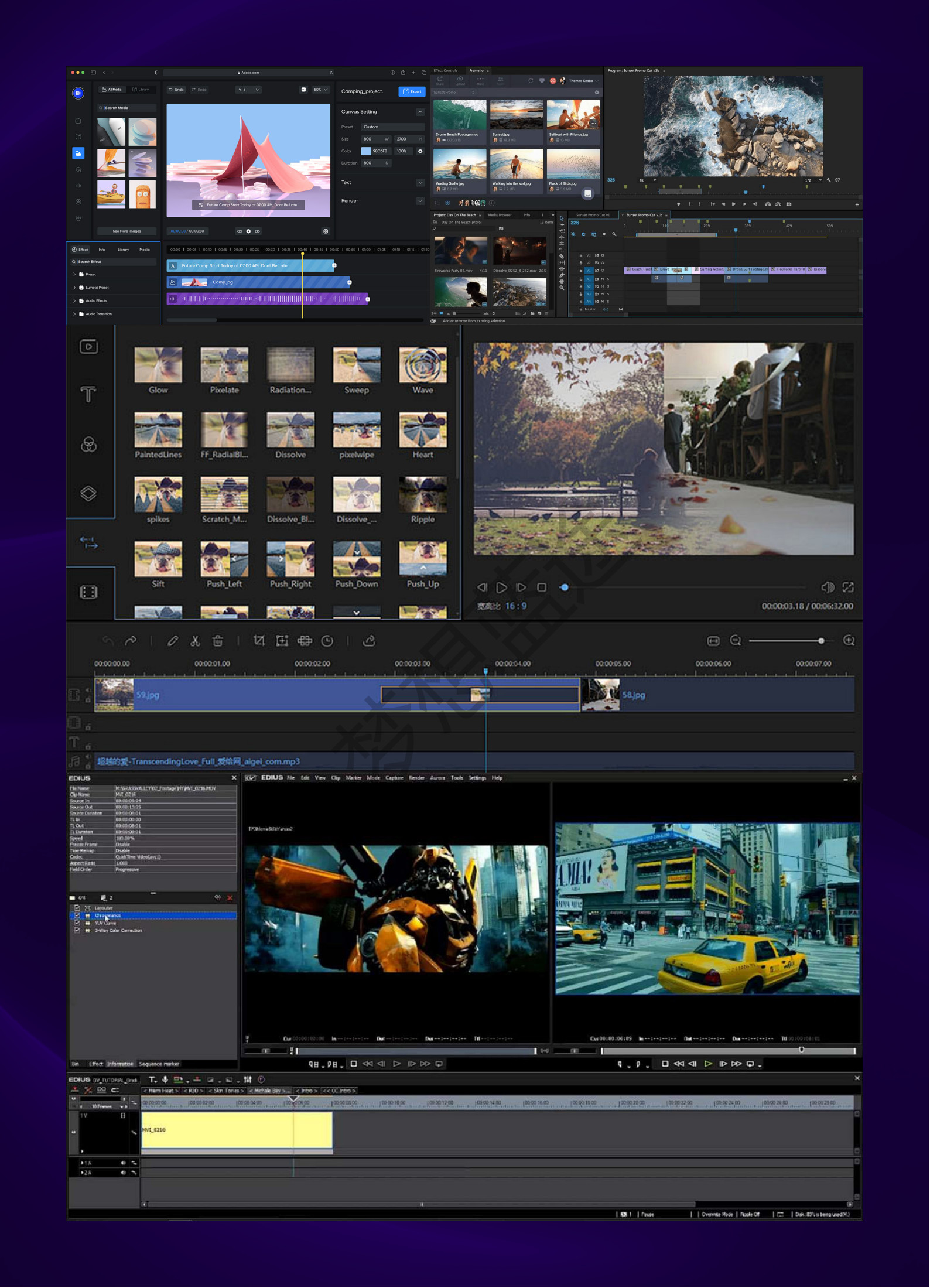Switch to the Sequence marker tab
Viewport: 930px width, 1288px height.
[x=159, y=1064]
